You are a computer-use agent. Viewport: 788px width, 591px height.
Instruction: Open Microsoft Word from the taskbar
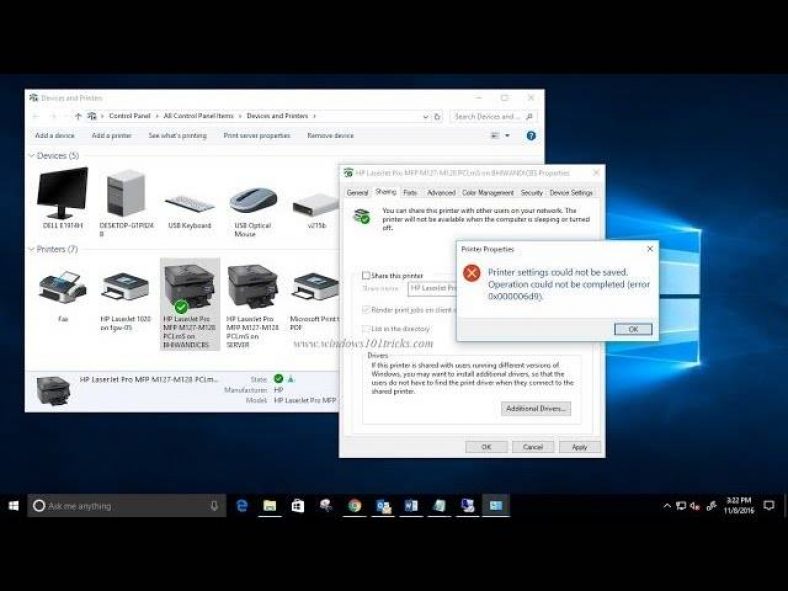(411, 506)
